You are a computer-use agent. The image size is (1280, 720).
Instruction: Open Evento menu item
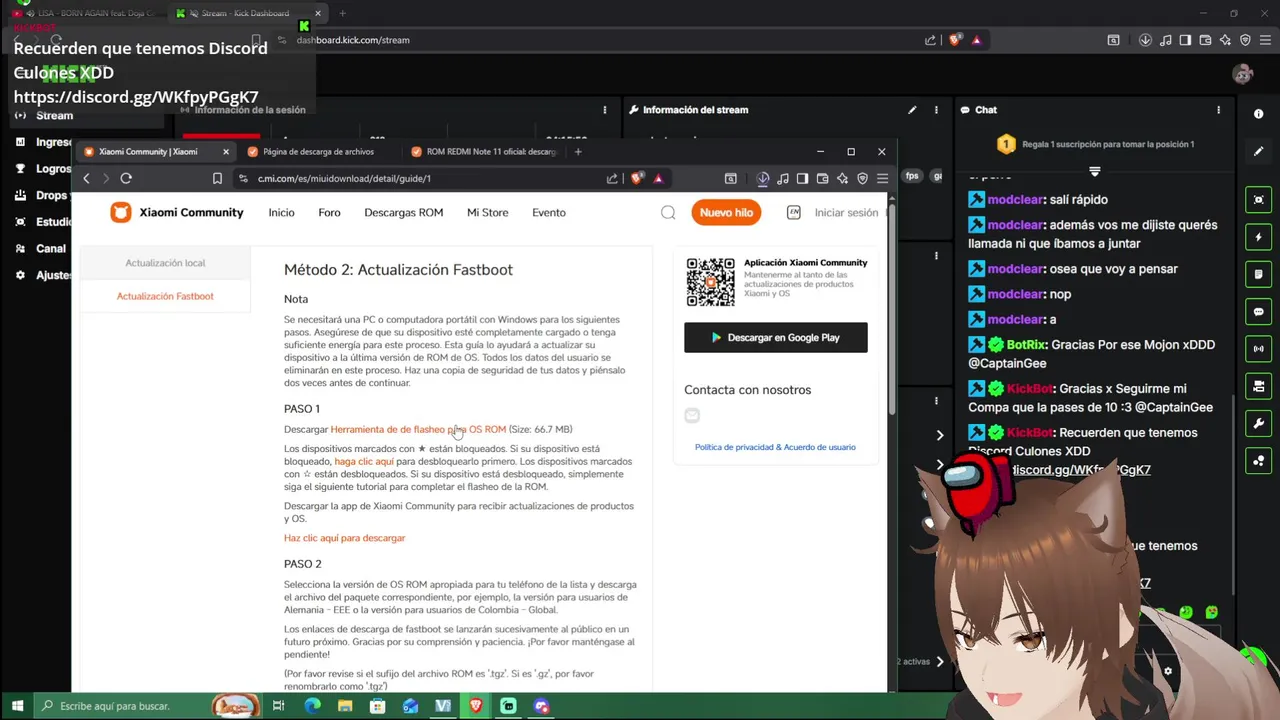[x=549, y=212]
